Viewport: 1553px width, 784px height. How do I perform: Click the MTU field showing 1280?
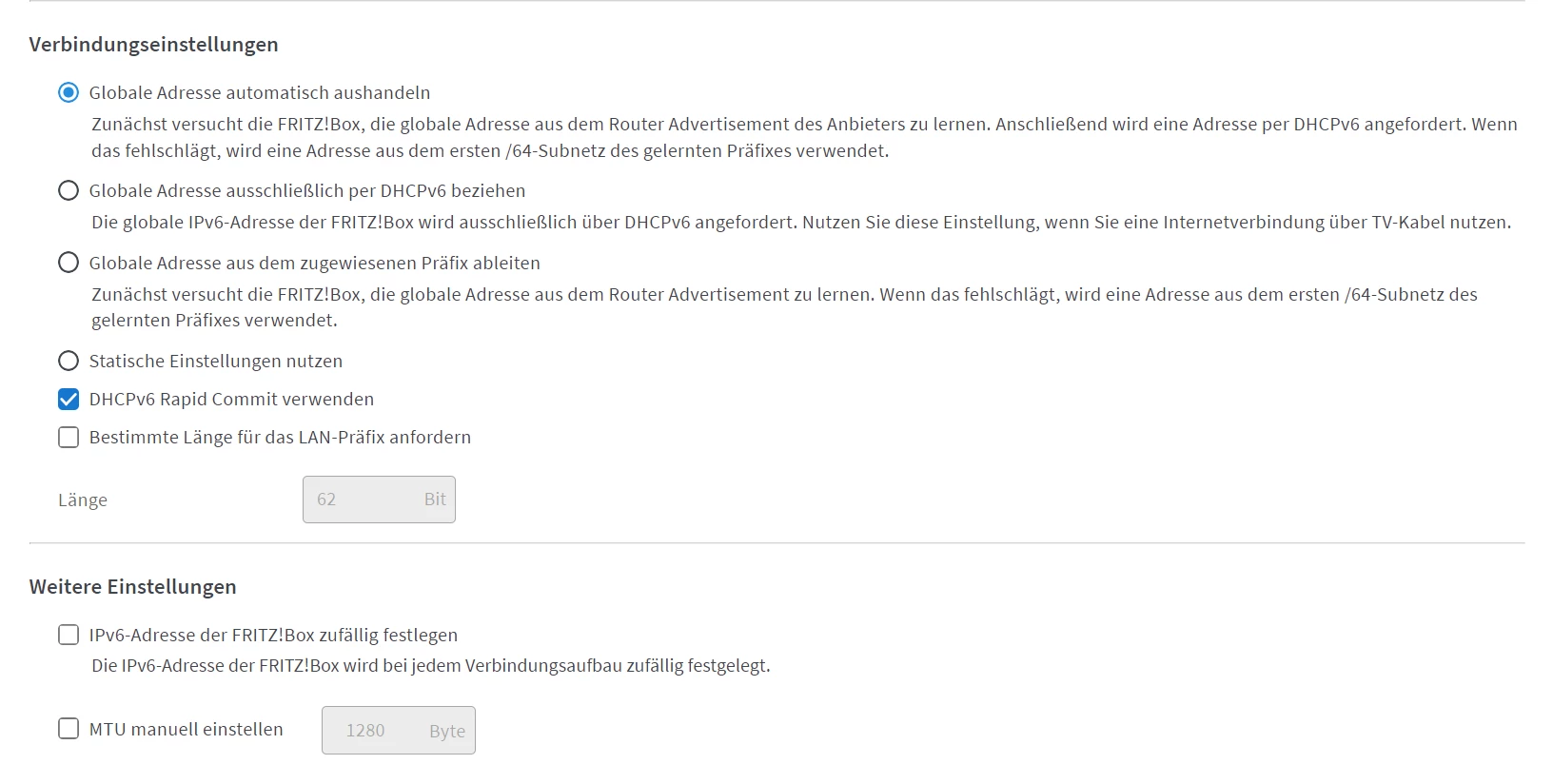(371, 731)
